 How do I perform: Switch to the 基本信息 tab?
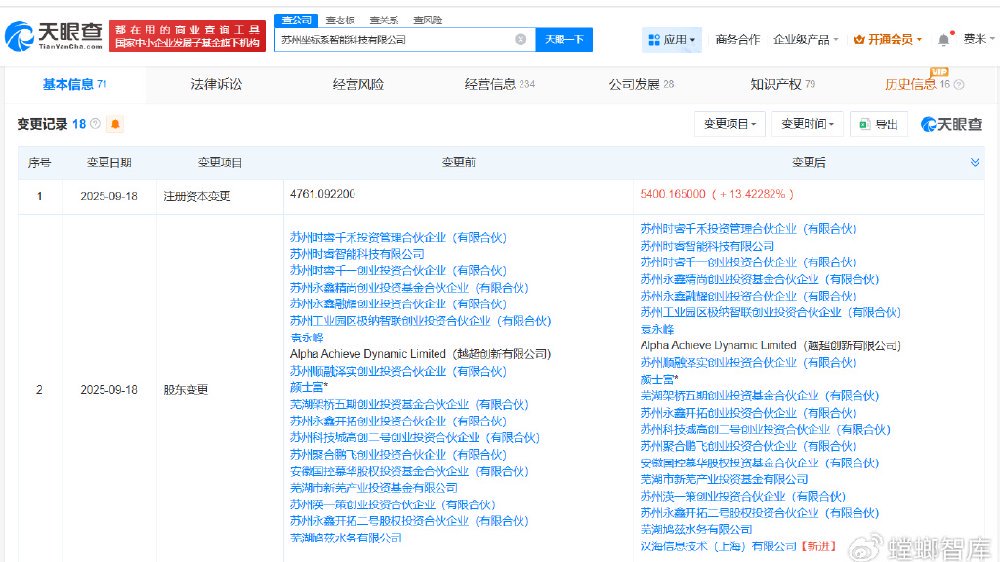pos(75,84)
